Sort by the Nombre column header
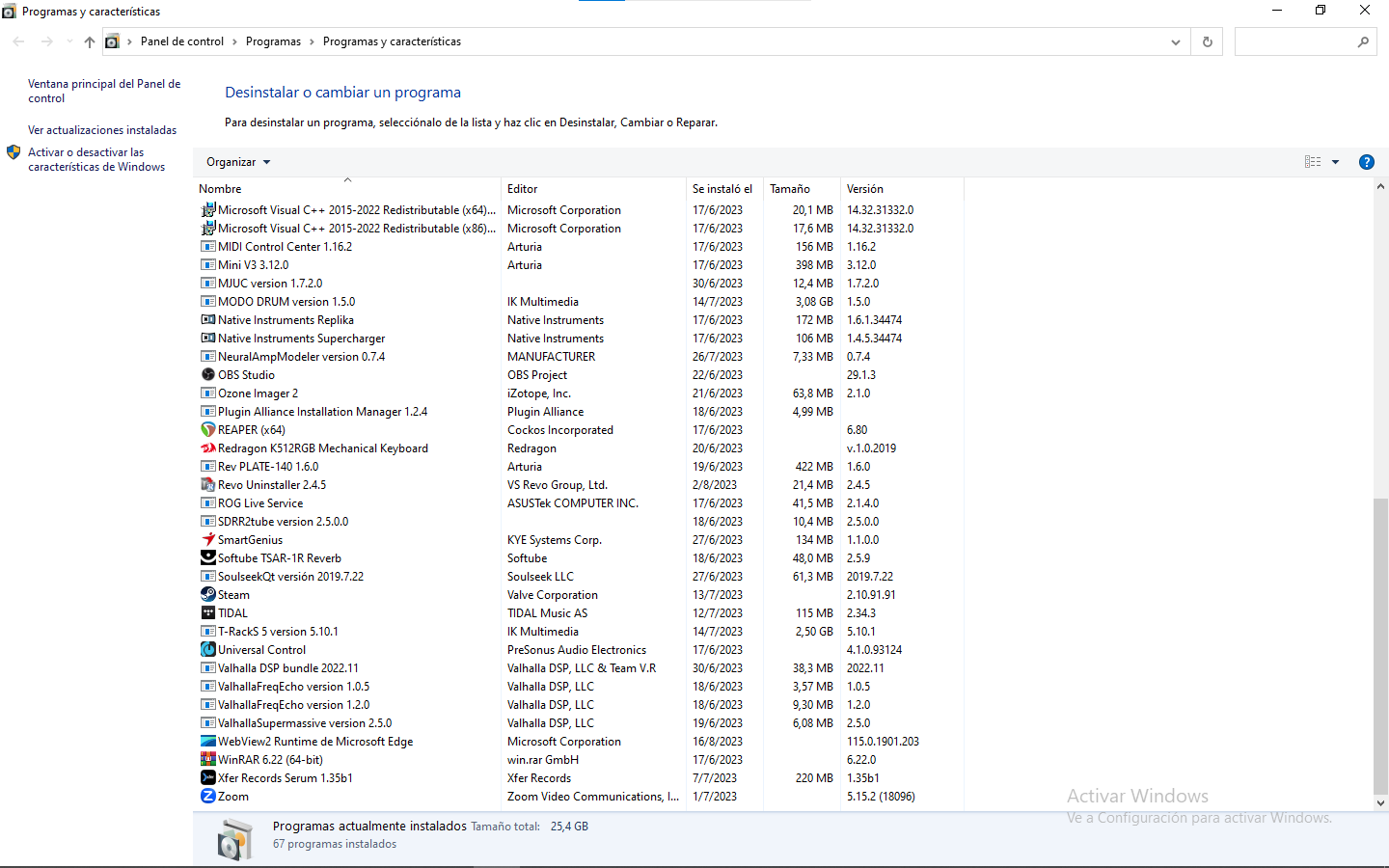Screen dimensions: 1389x868 coord(347,189)
